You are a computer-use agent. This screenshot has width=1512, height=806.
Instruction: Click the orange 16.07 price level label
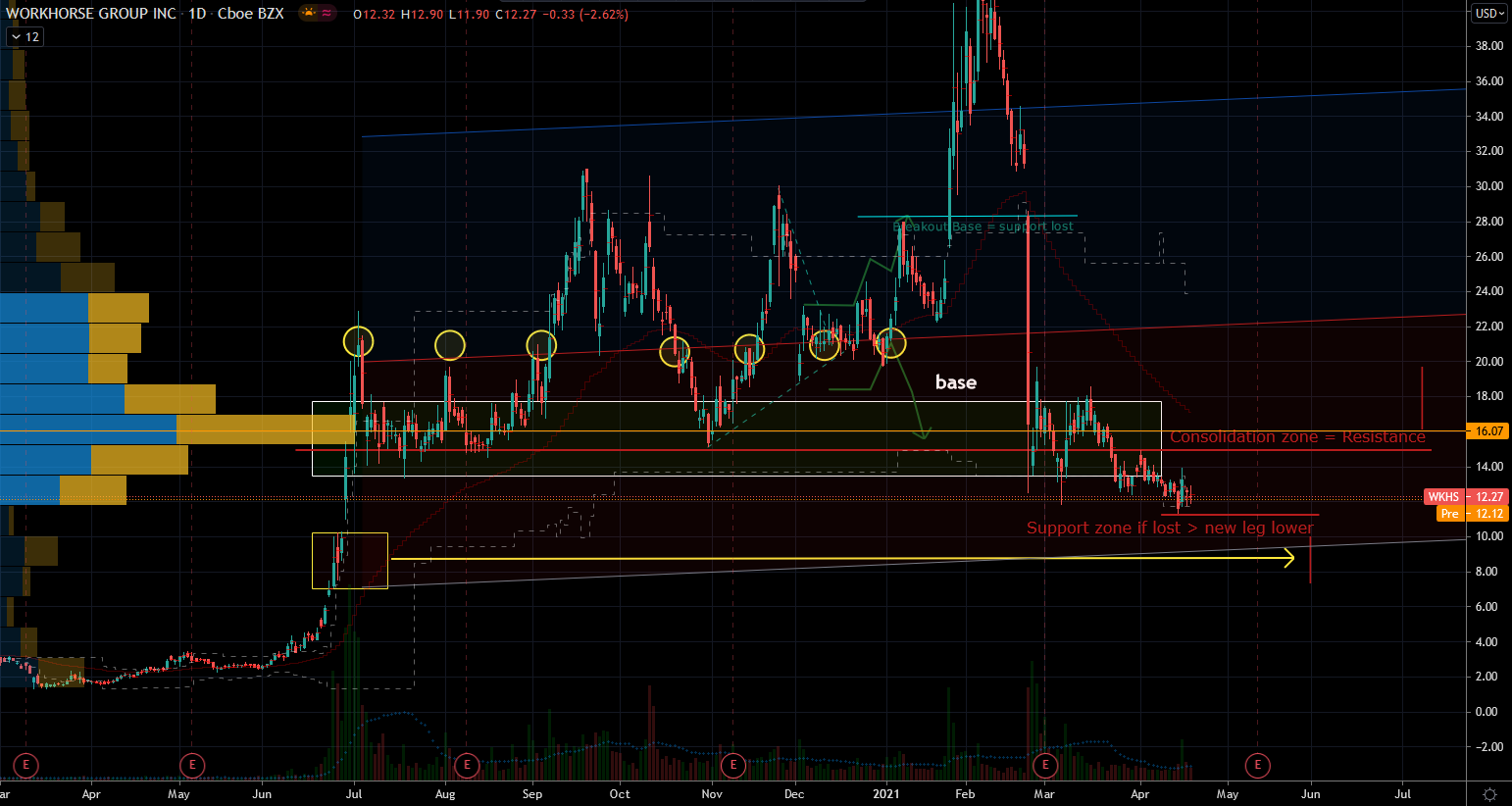1488,431
